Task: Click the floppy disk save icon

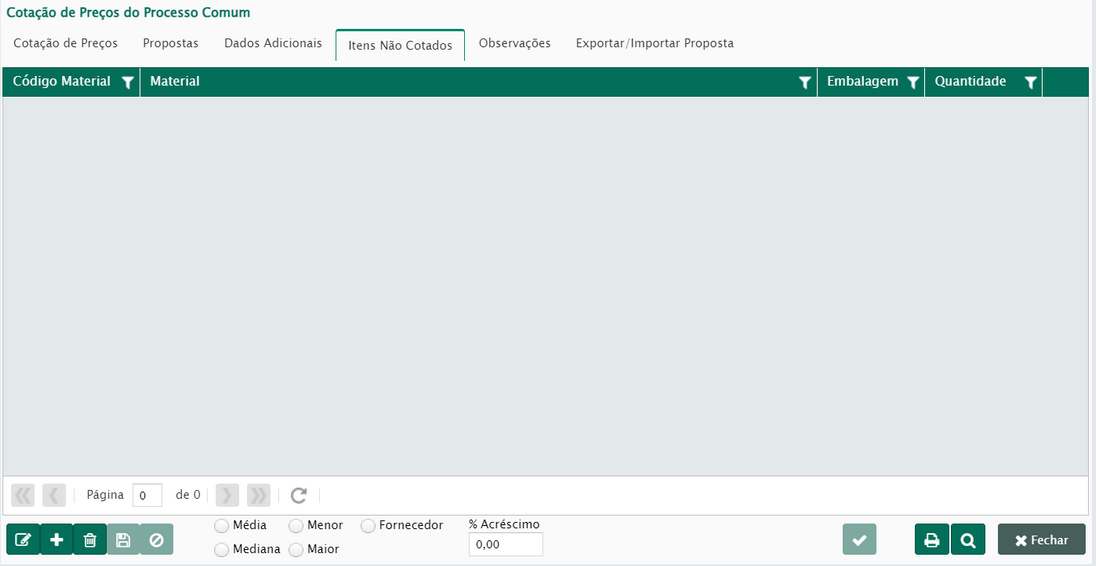Action: (x=123, y=540)
